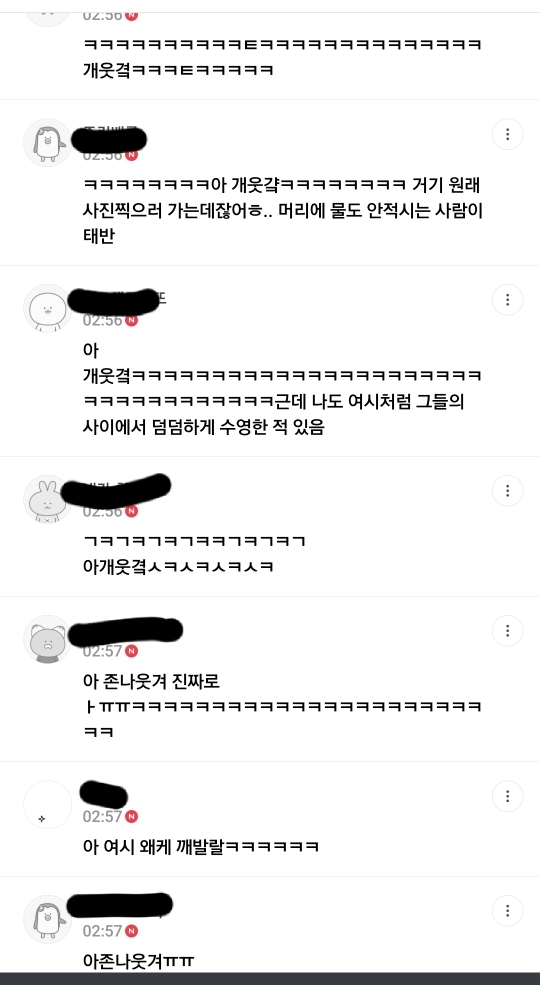View profile of the rabbit avatar commenter
540x985 pixels.
[x=48, y=499]
